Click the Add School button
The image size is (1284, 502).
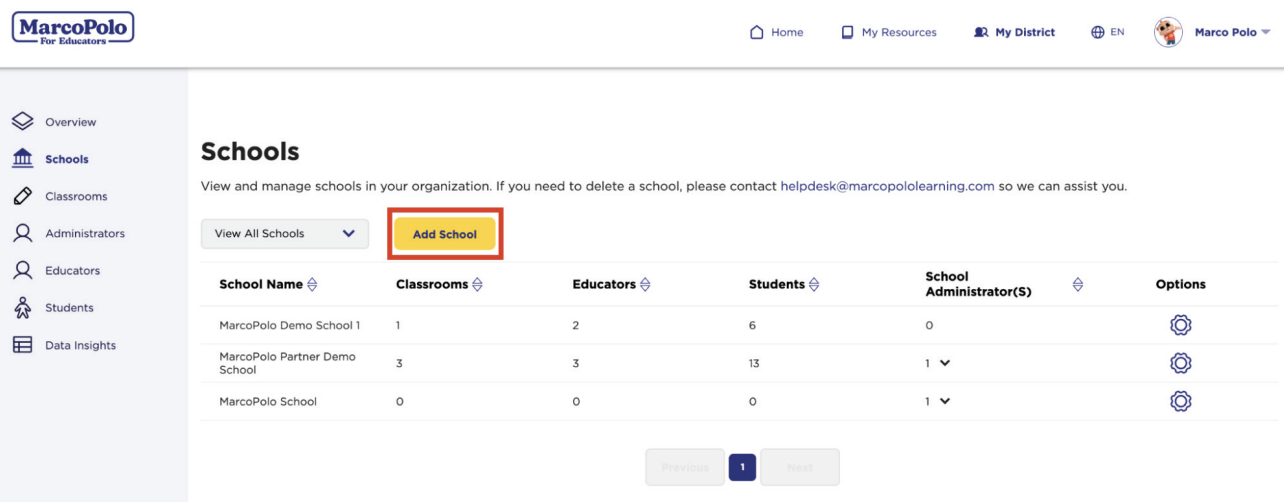pyautogui.click(x=445, y=234)
